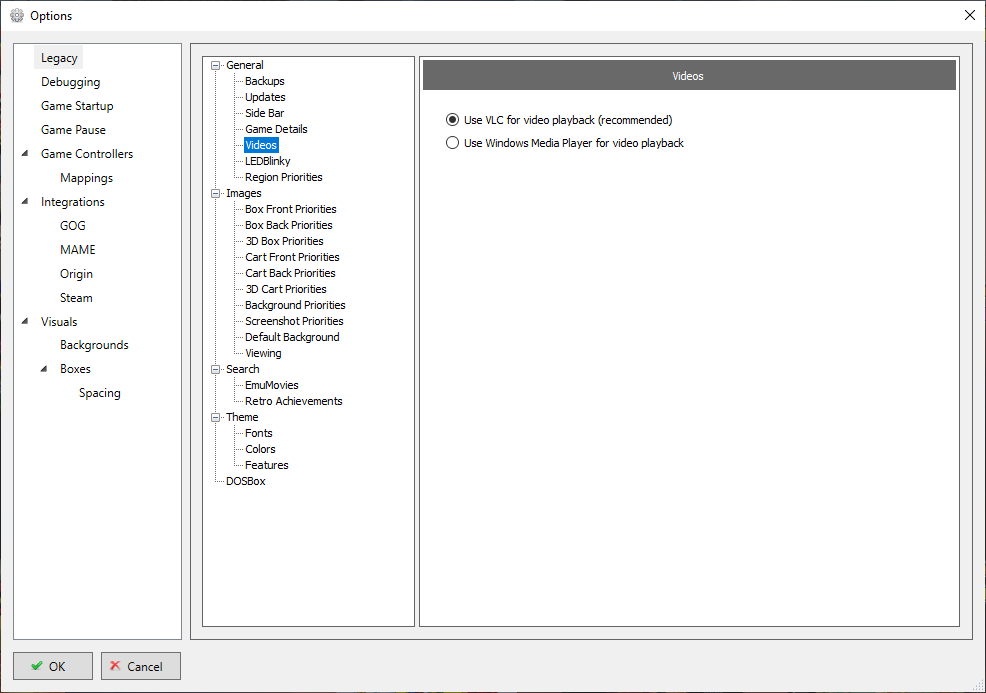Viewport: 986px width, 693px height.
Task: Collapse the Images tree node
Action: [216, 193]
